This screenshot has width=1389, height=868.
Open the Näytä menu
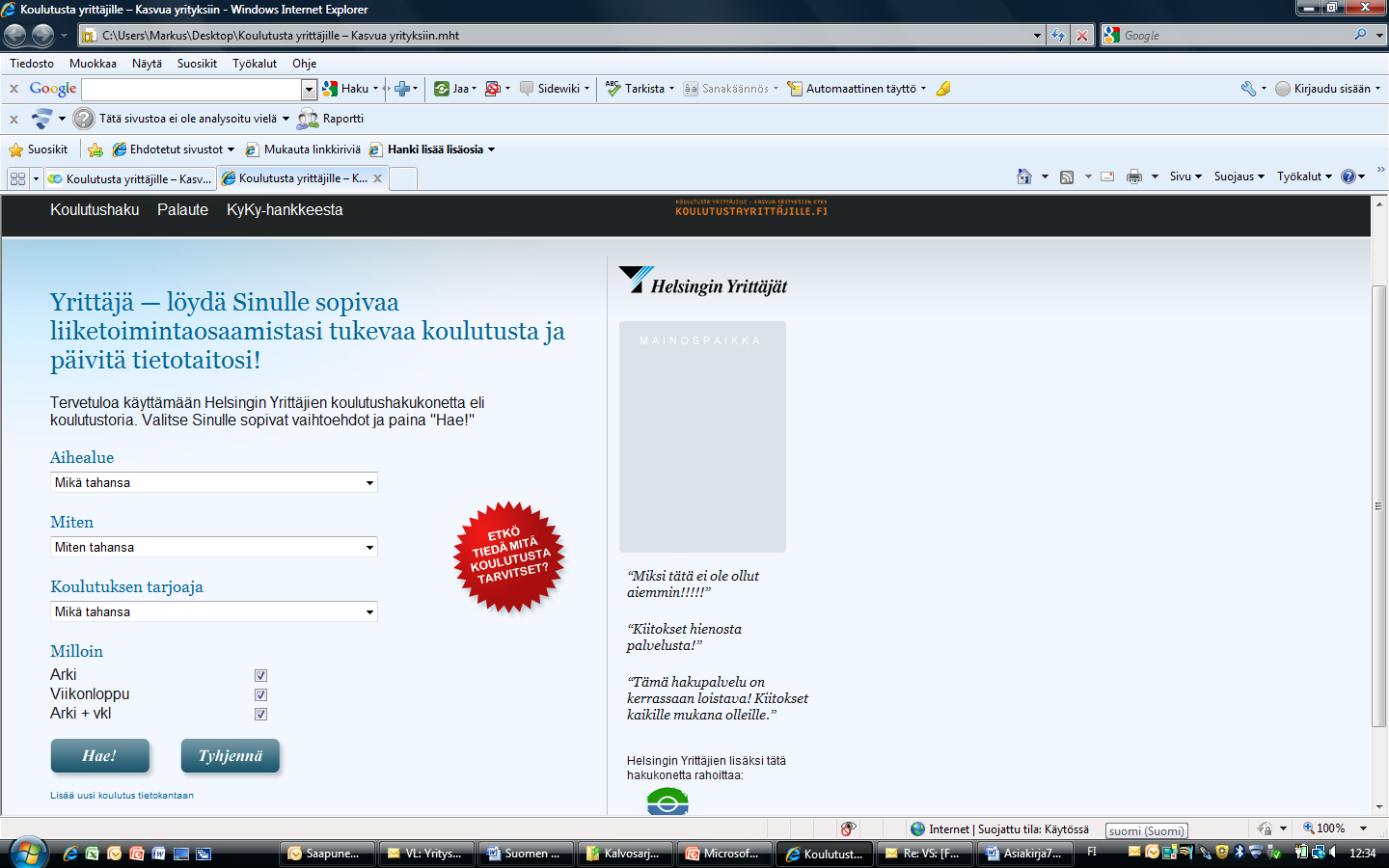(147, 64)
